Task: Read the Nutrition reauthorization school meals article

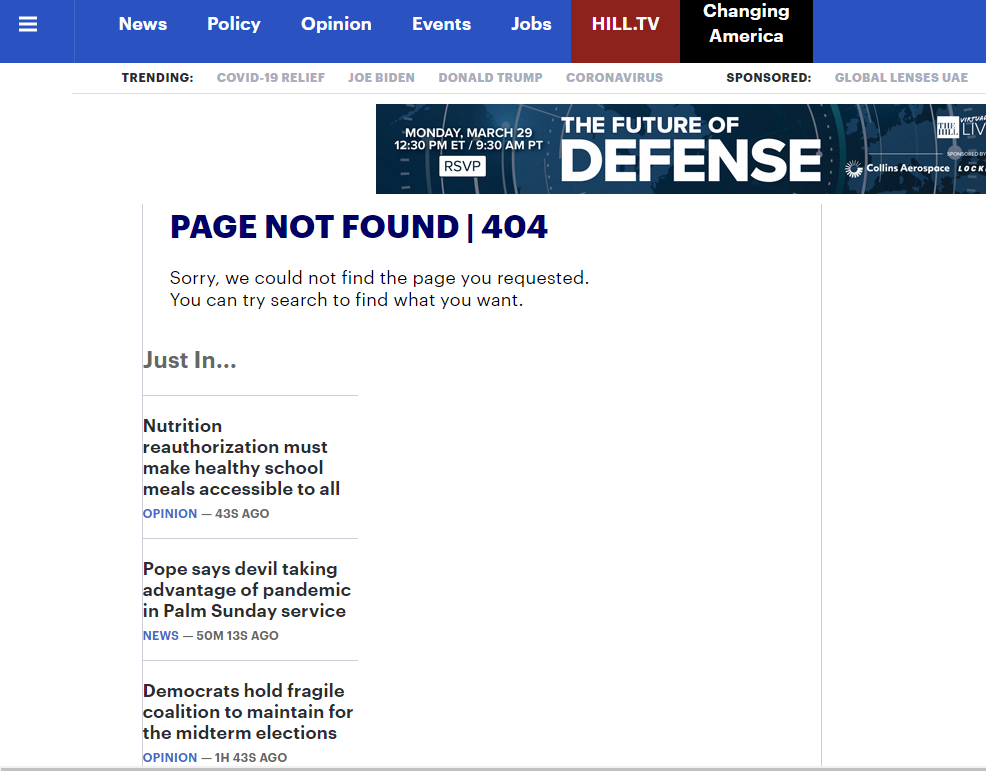Action: tap(241, 457)
